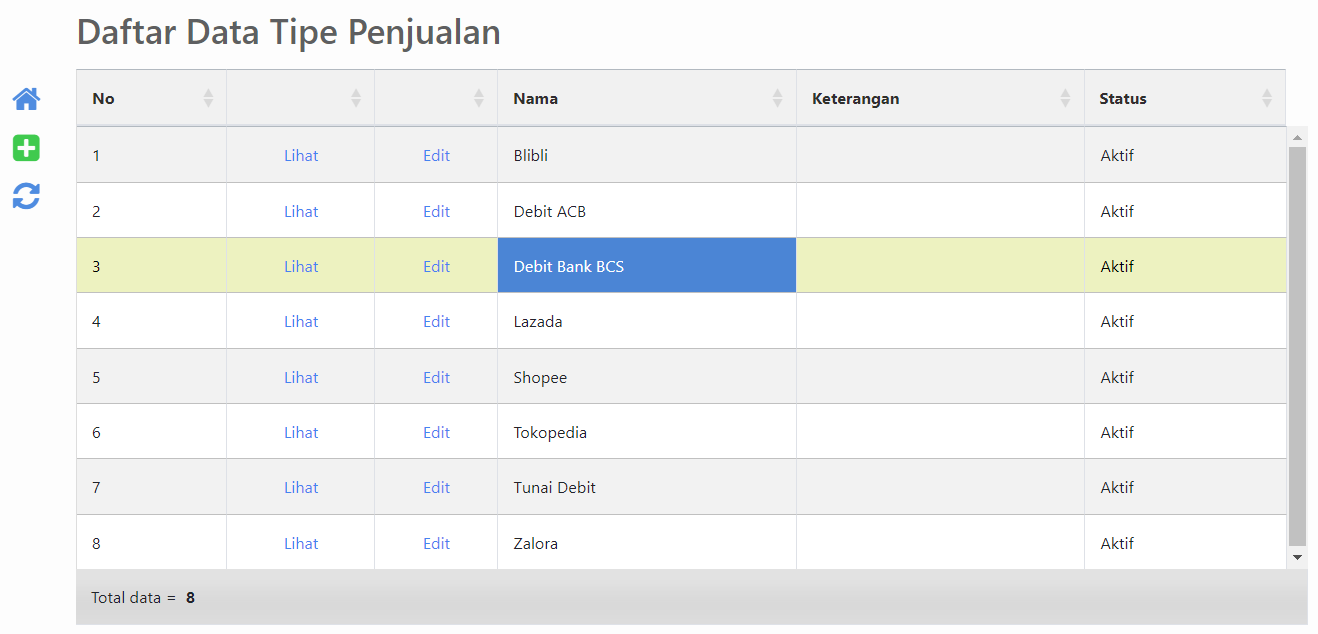This screenshot has height=634, width=1318.
Task: Edit the Tokopedia entry
Action: coord(436,432)
